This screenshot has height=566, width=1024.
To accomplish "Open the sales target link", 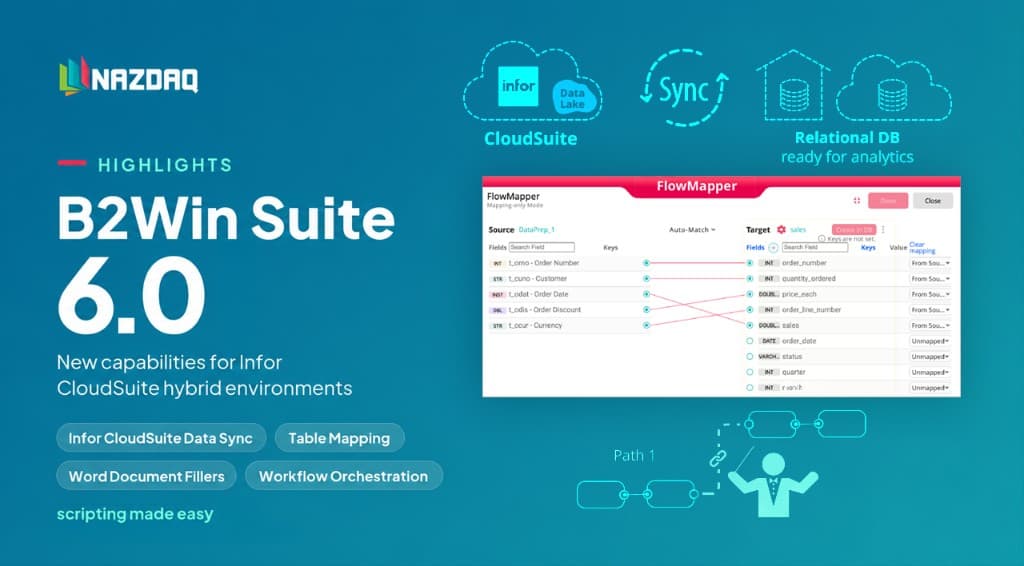I will (798, 230).
